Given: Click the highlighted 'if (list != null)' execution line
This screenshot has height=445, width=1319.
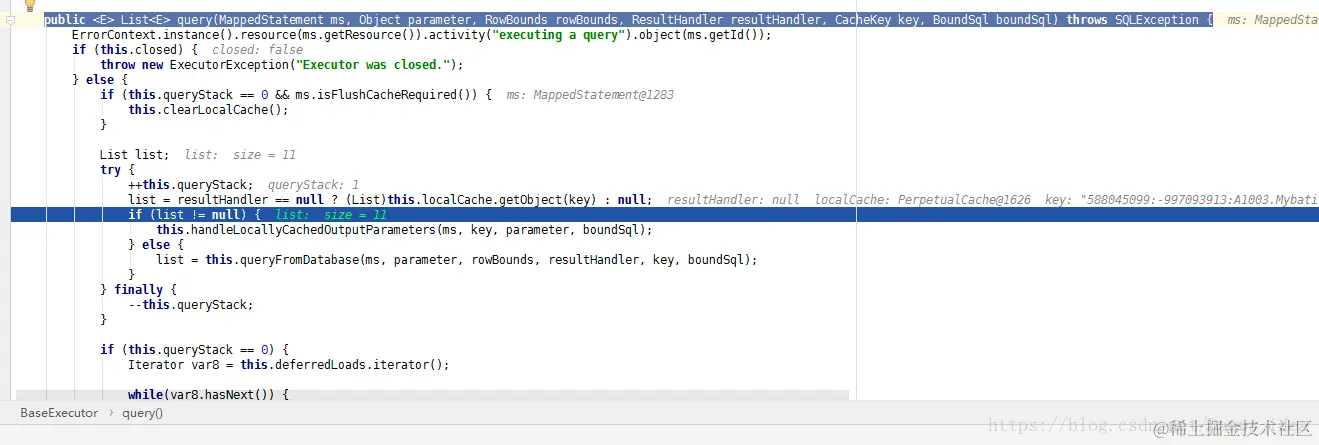Looking at the screenshot, I should tap(664, 215).
